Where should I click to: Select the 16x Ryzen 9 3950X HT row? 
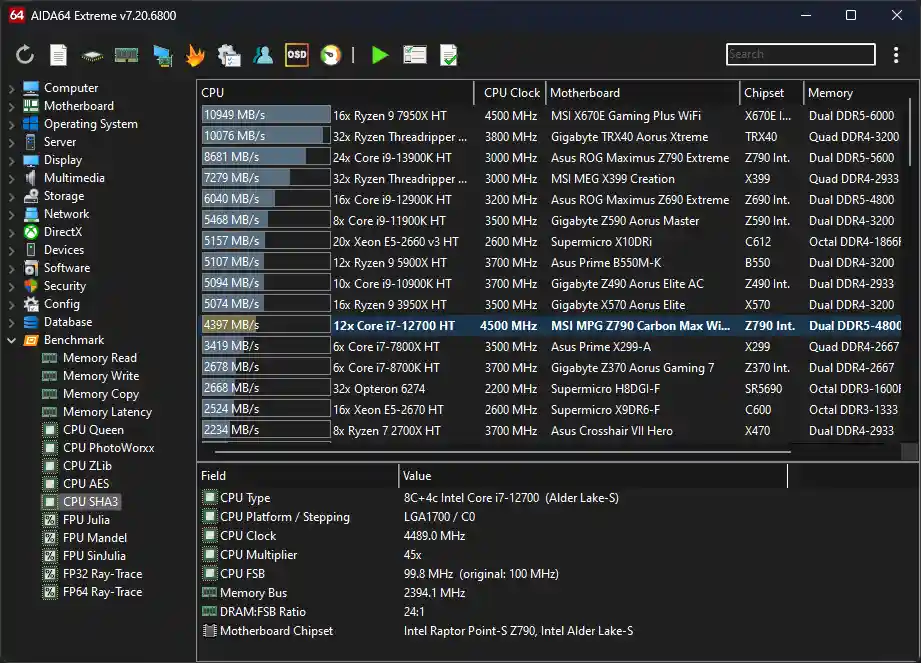point(392,305)
